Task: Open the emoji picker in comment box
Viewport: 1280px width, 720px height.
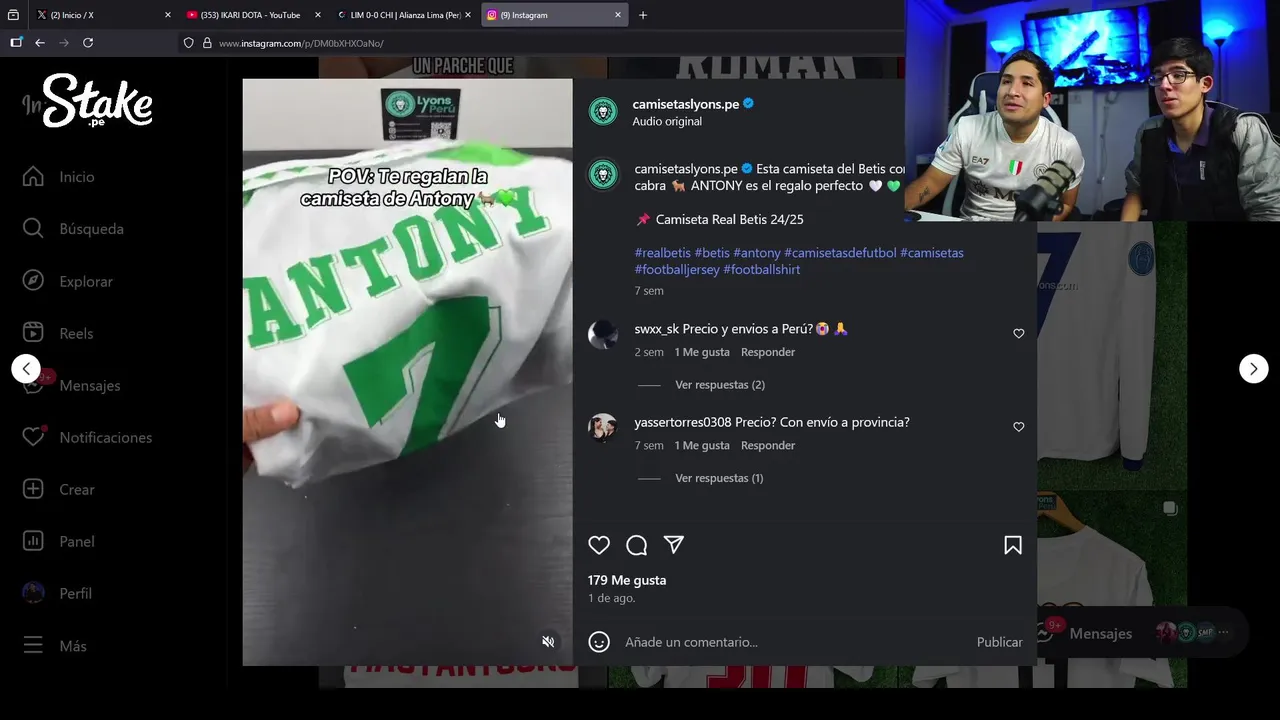Action: (599, 642)
